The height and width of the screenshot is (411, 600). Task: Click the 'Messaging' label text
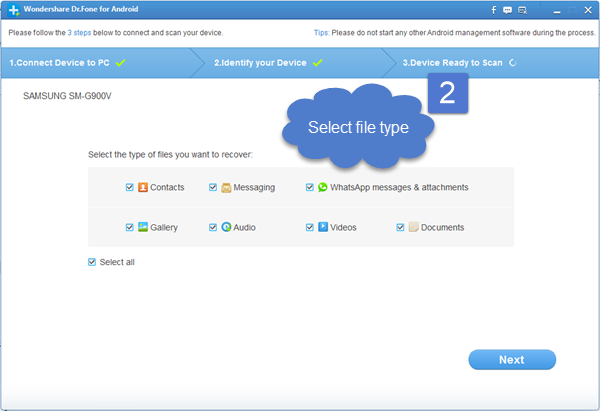click(x=254, y=188)
